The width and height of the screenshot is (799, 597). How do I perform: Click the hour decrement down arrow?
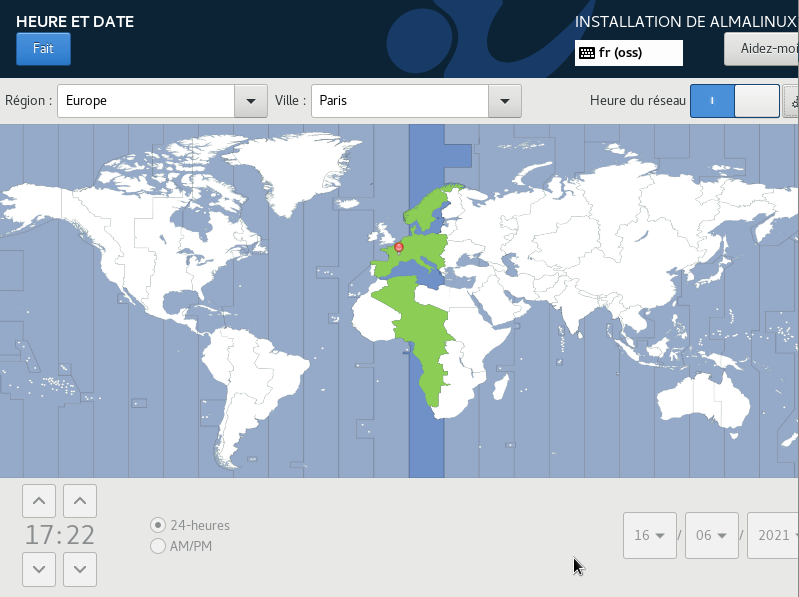coord(38,569)
